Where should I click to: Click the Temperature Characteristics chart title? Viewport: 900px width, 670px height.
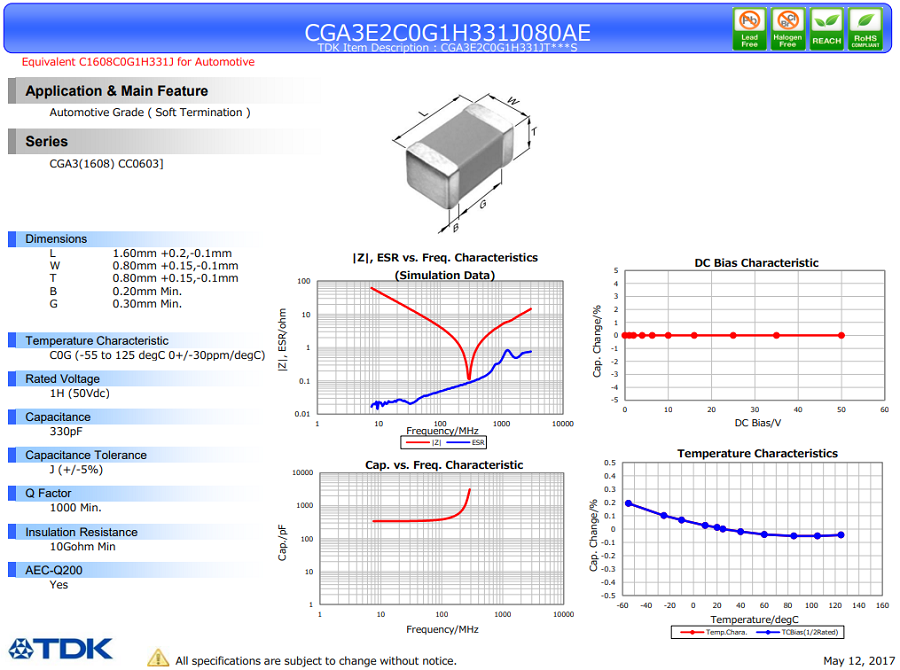tap(758, 454)
